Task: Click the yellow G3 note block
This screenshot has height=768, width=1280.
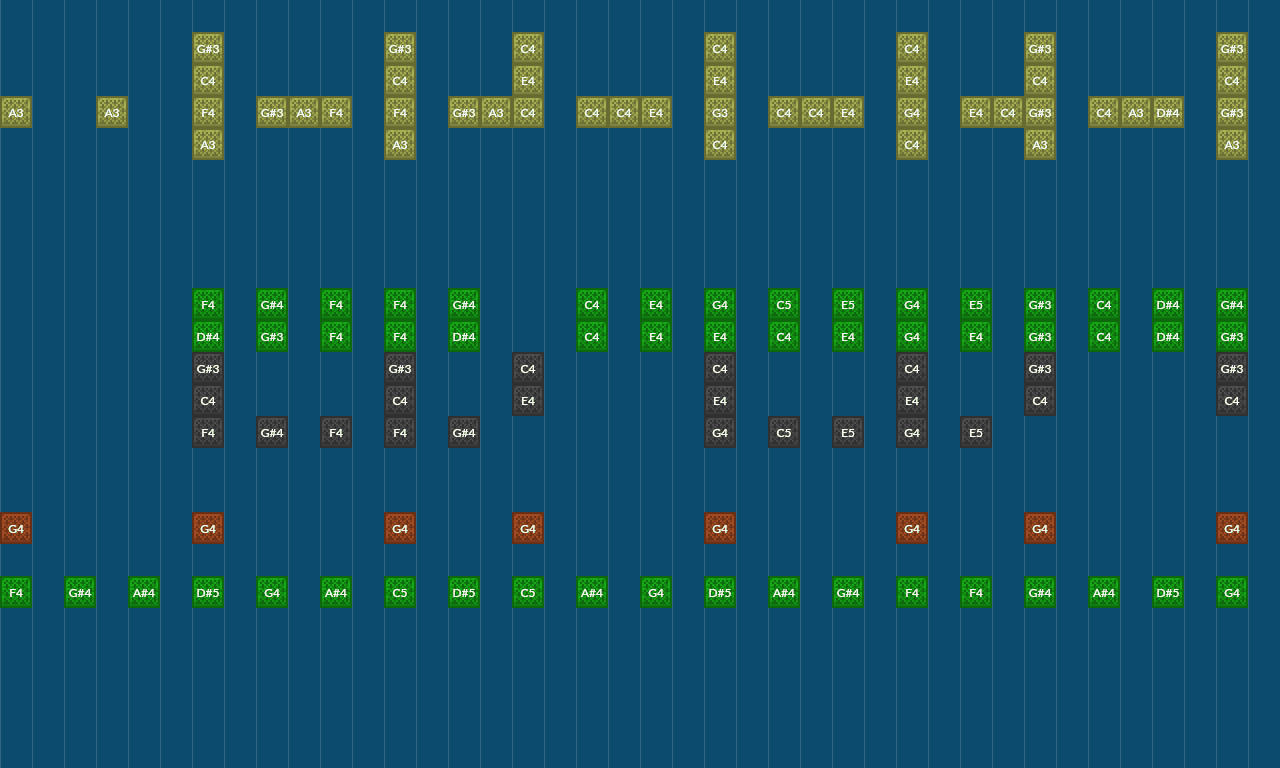Action: [720, 113]
